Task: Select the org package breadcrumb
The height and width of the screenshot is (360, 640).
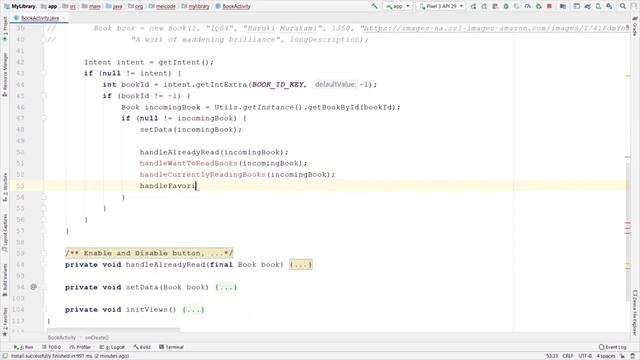Action: 136,6
